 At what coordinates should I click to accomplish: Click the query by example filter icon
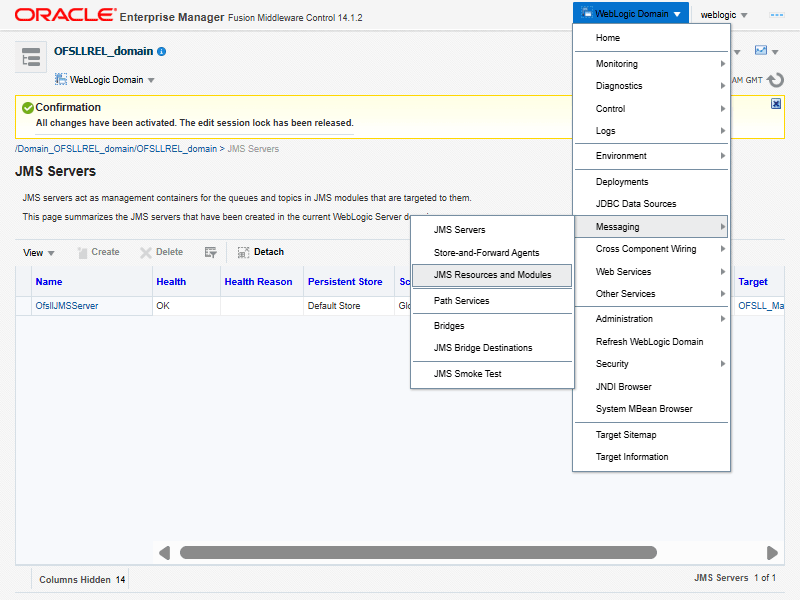(x=210, y=252)
